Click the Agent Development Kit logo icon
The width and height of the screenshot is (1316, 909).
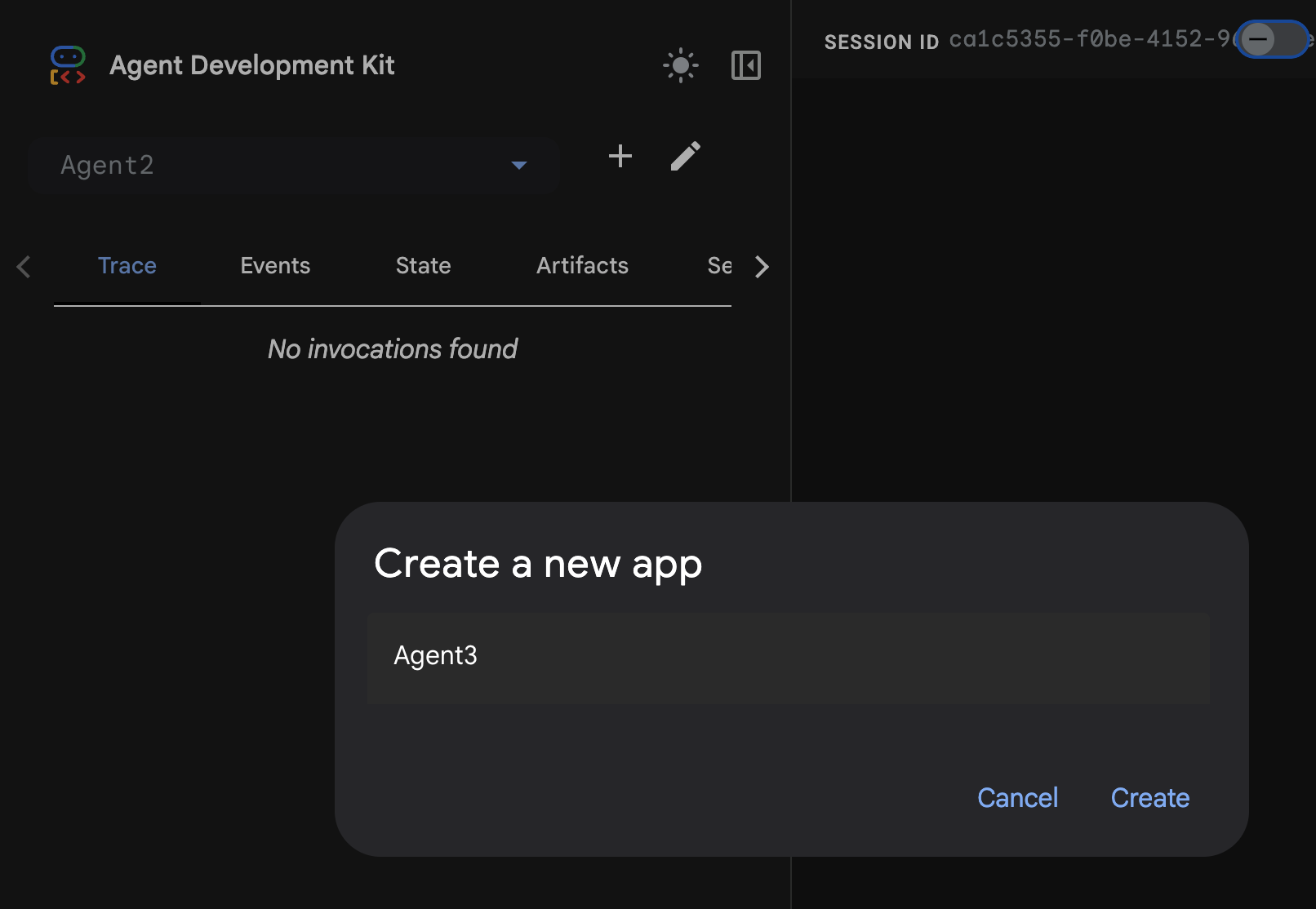[68, 65]
